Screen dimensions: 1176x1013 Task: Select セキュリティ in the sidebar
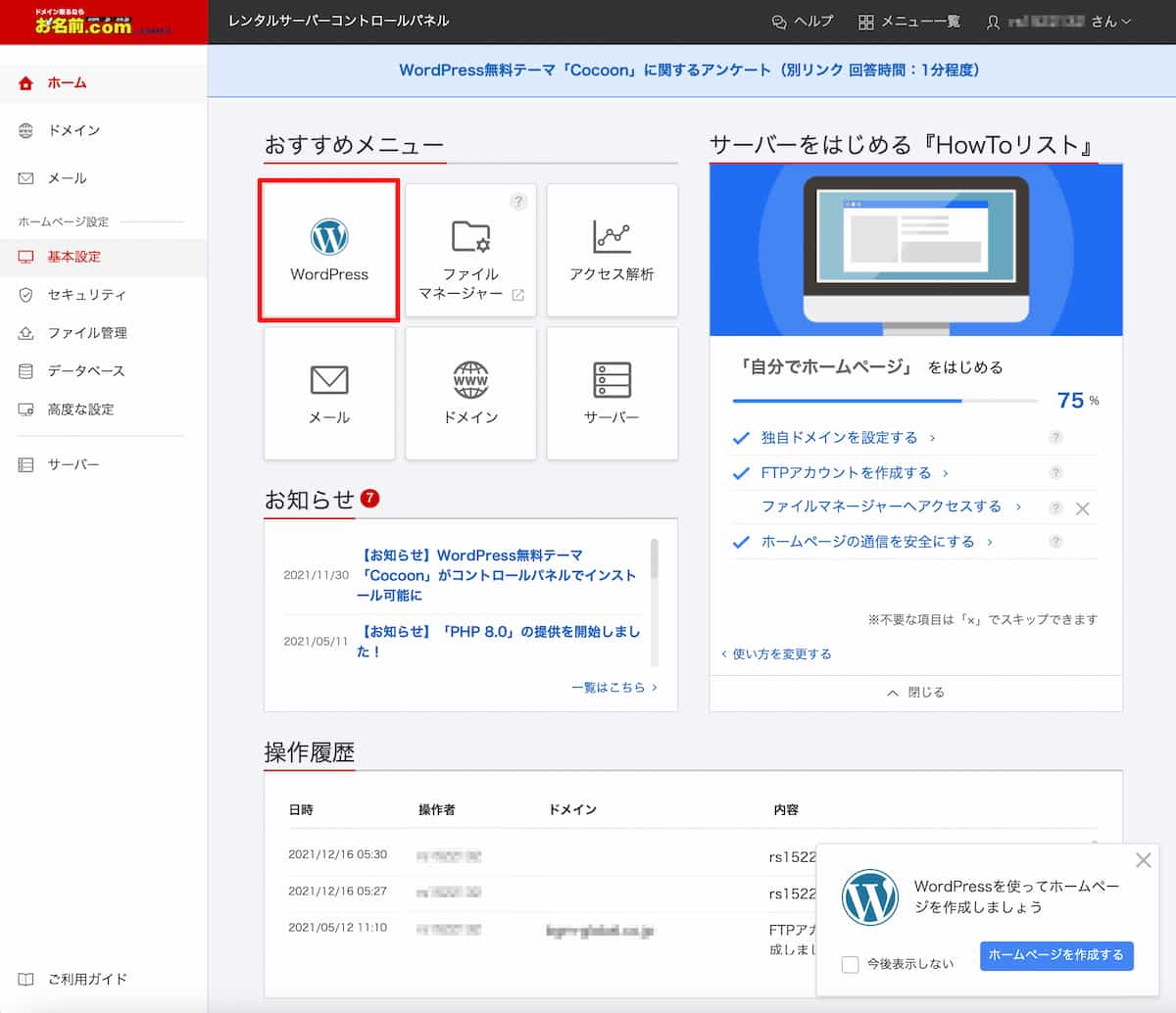tap(86, 295)
